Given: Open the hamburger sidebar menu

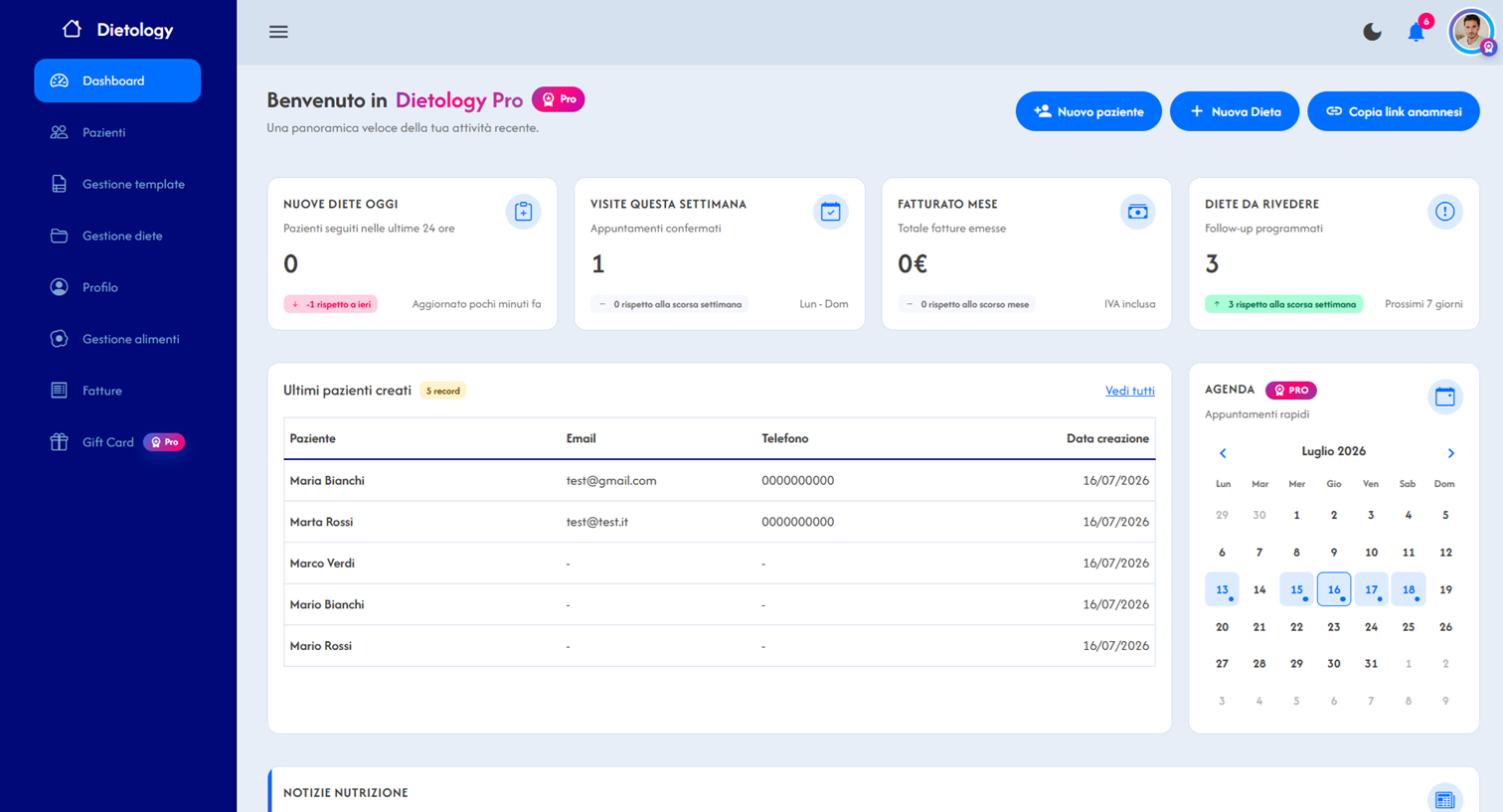Looking at the screenshot, I should (x=278, y=32).
